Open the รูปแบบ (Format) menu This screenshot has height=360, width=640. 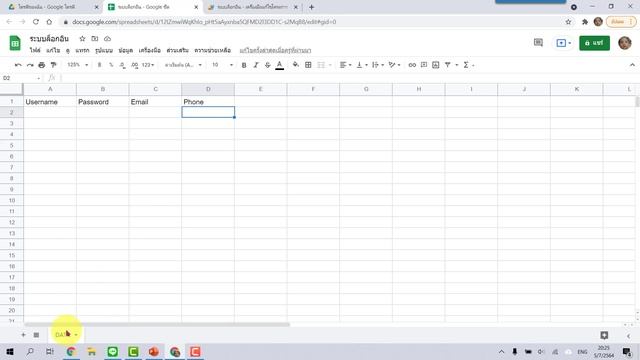104,50
